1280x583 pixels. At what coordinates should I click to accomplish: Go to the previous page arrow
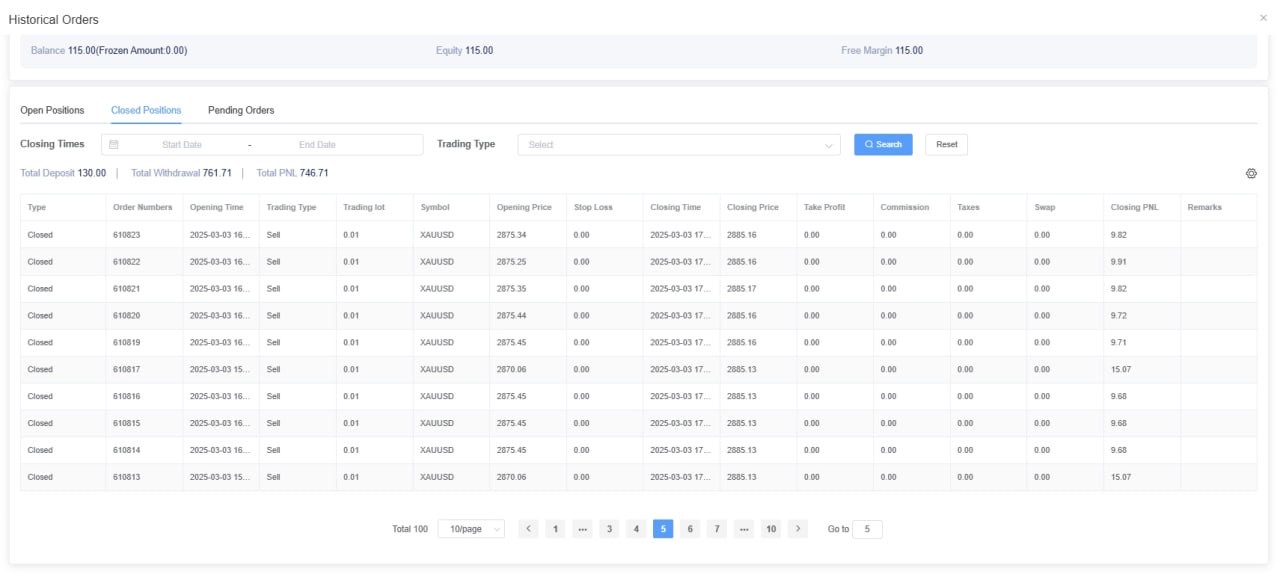click(529, 529)
